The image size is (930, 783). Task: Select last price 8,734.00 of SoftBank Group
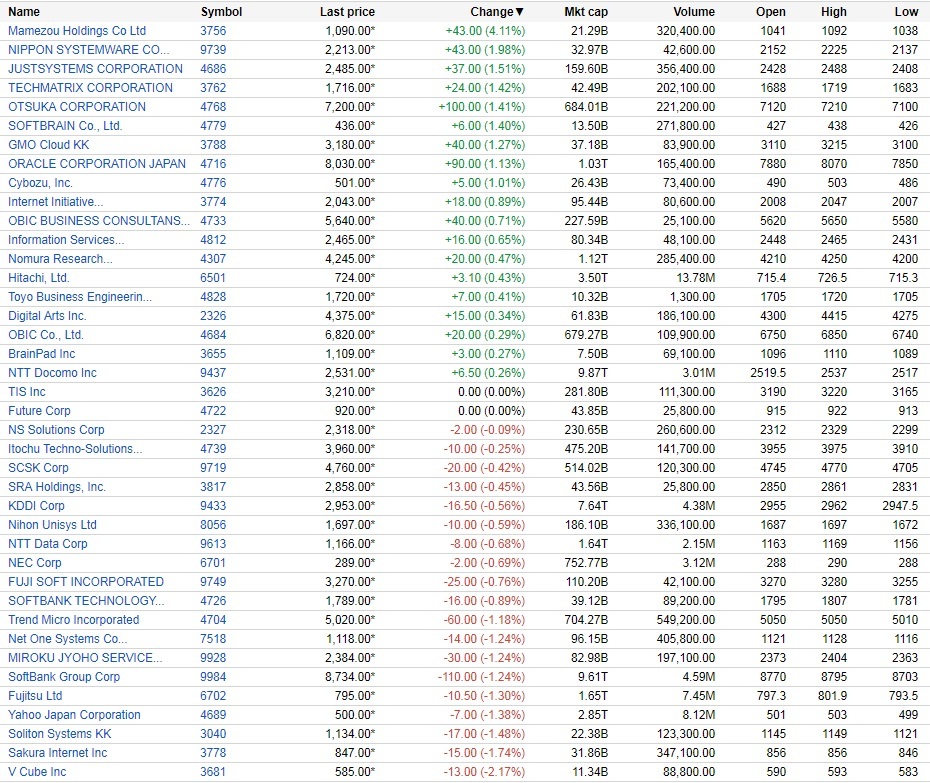[x=350, y=676]
